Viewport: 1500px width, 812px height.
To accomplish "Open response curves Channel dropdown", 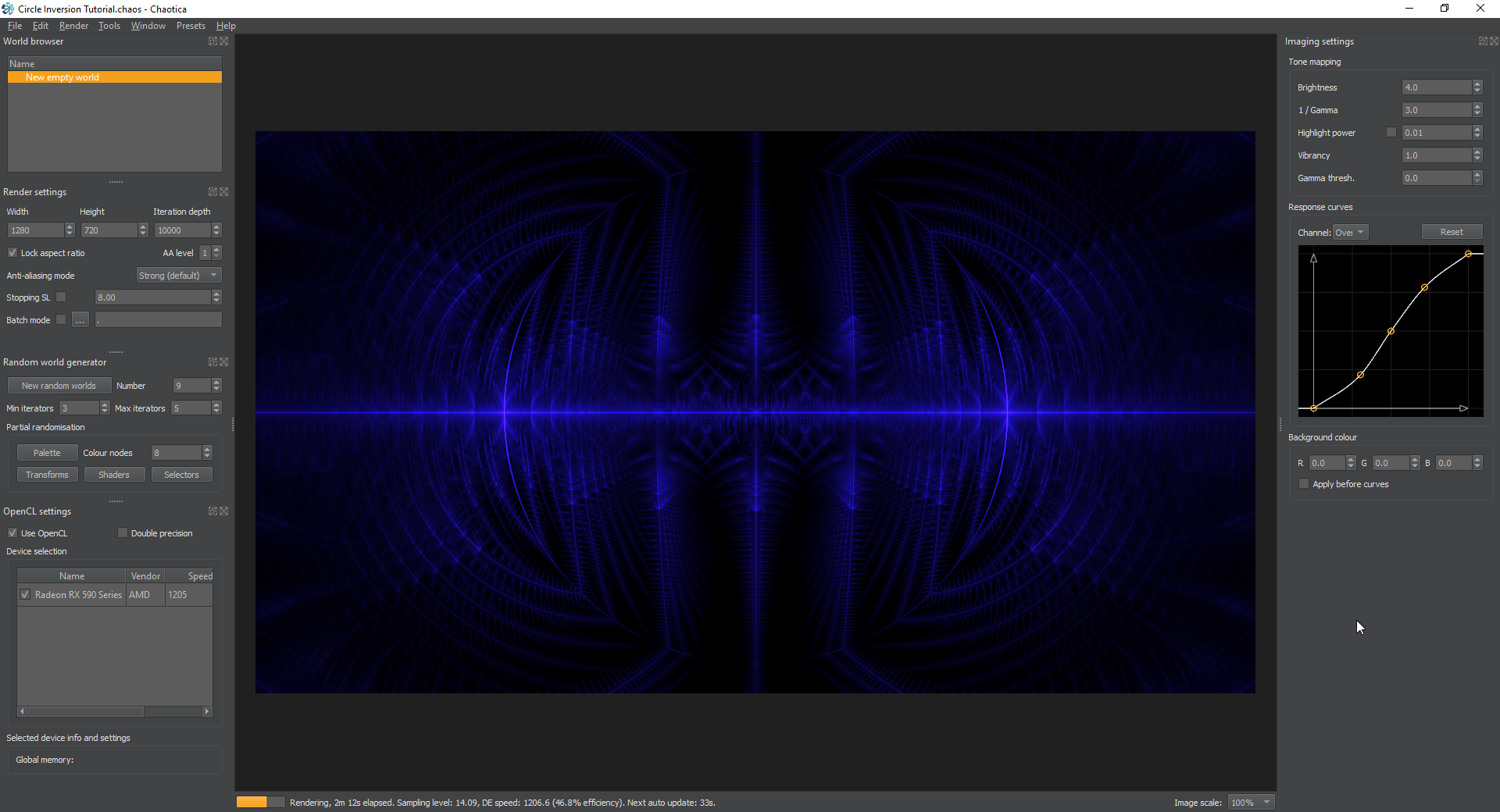I will [1350, 233].
